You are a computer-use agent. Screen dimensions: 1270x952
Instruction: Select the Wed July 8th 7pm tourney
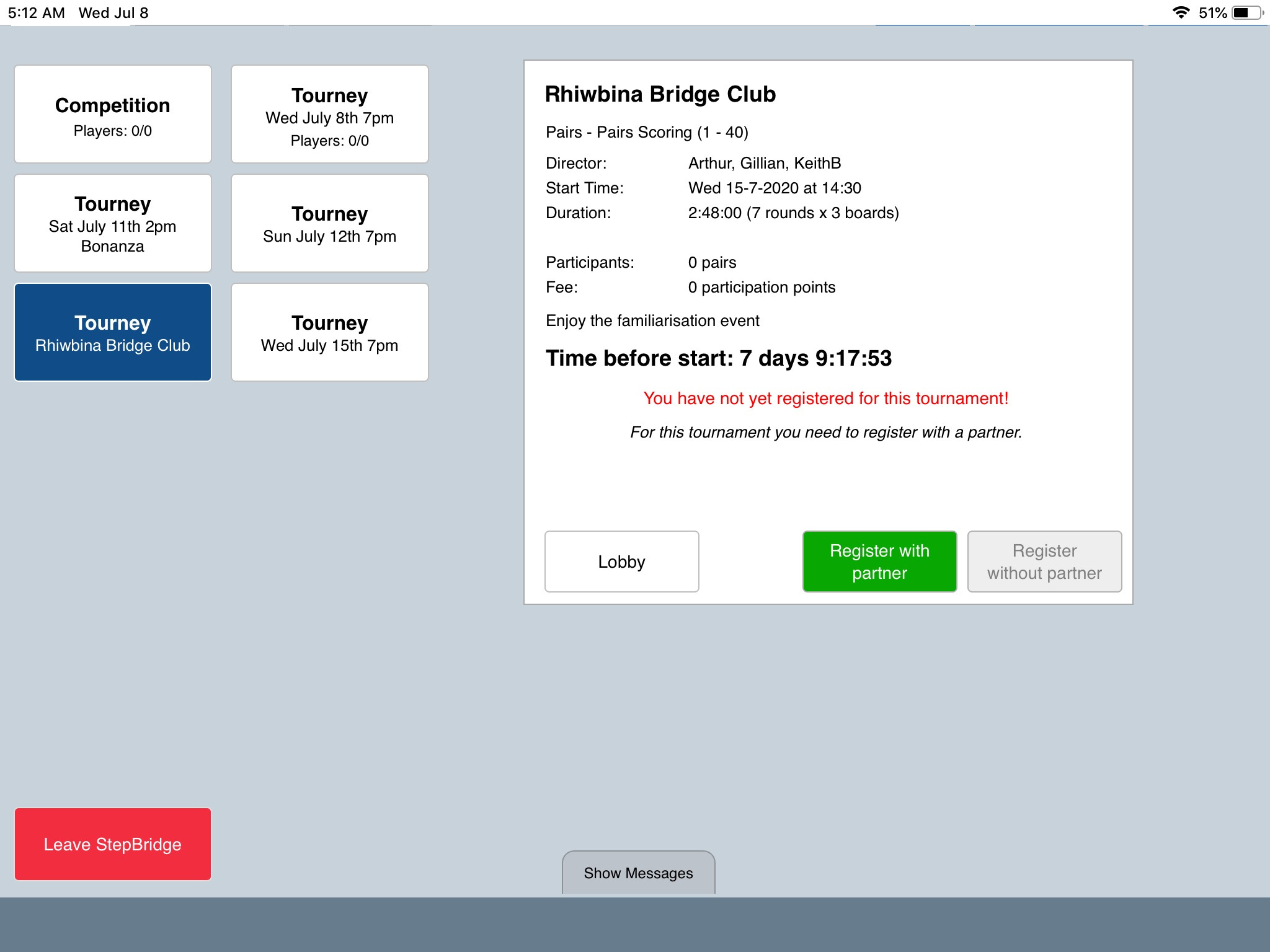(329, 115)
